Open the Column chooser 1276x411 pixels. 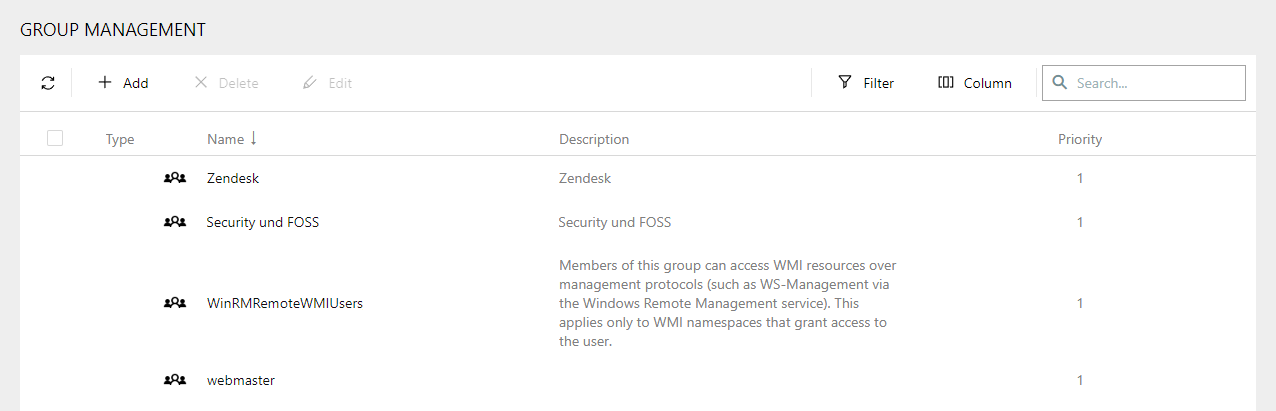(x=975, y=83)
